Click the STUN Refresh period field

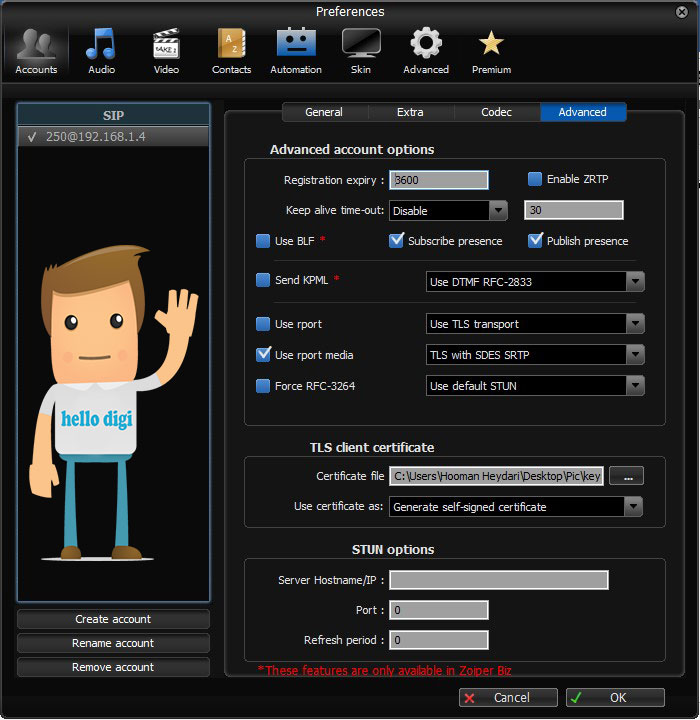click(439, 640)
